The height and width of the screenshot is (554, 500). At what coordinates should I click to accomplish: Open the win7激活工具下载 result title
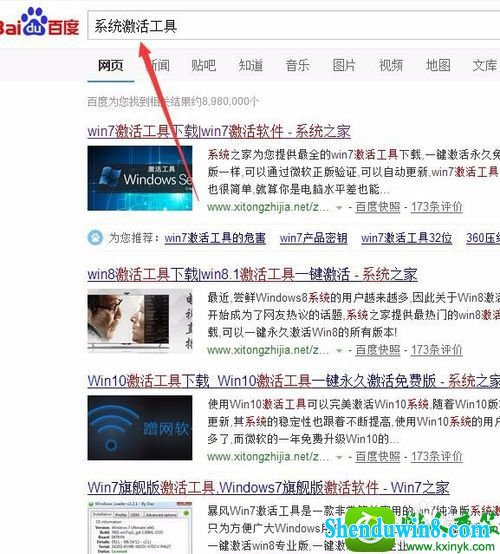[219, 131]
